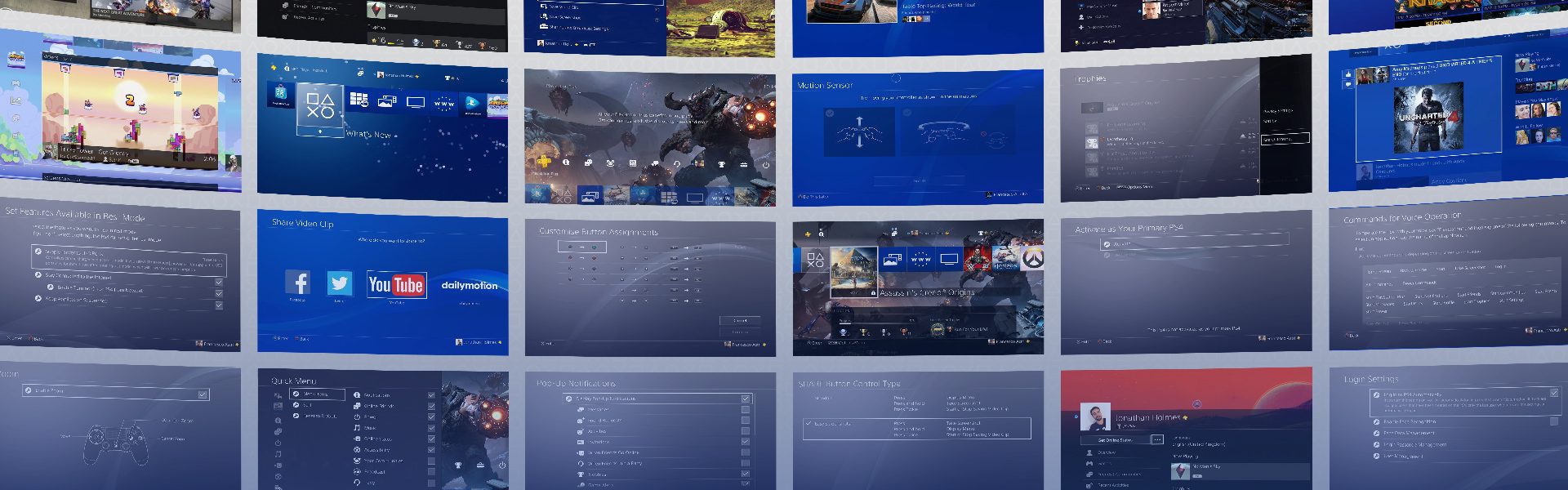This screenshot has height=490, width=1568.
Task: Toggle the Music checkbox in Quick Menu
Action: (x=431, y=428)
